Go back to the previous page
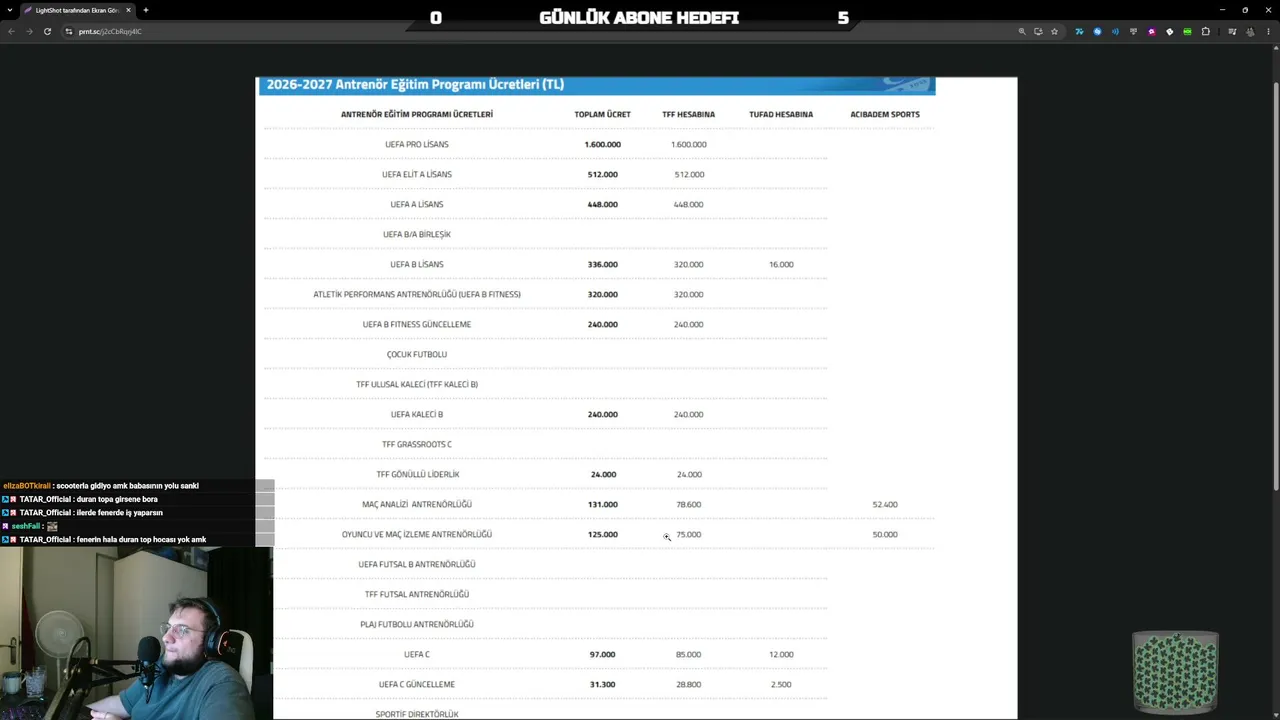 (x=12, y=31)
